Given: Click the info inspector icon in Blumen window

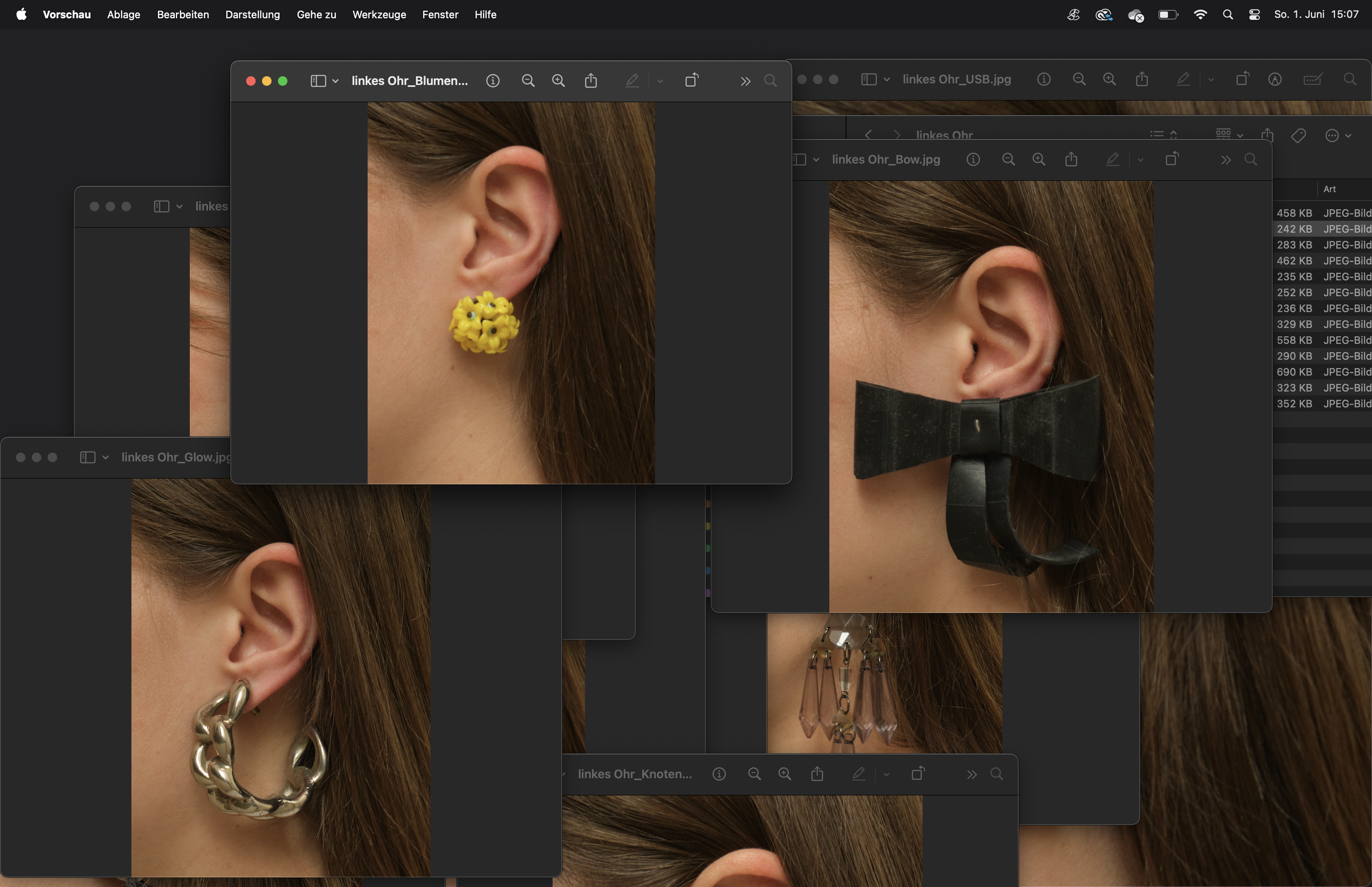Looking at the screenshot, I should point(492,81).
